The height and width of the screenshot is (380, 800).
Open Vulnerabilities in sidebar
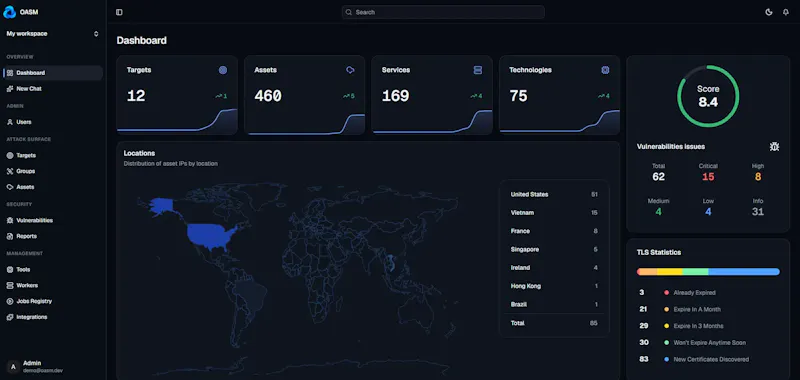[53, 220]
